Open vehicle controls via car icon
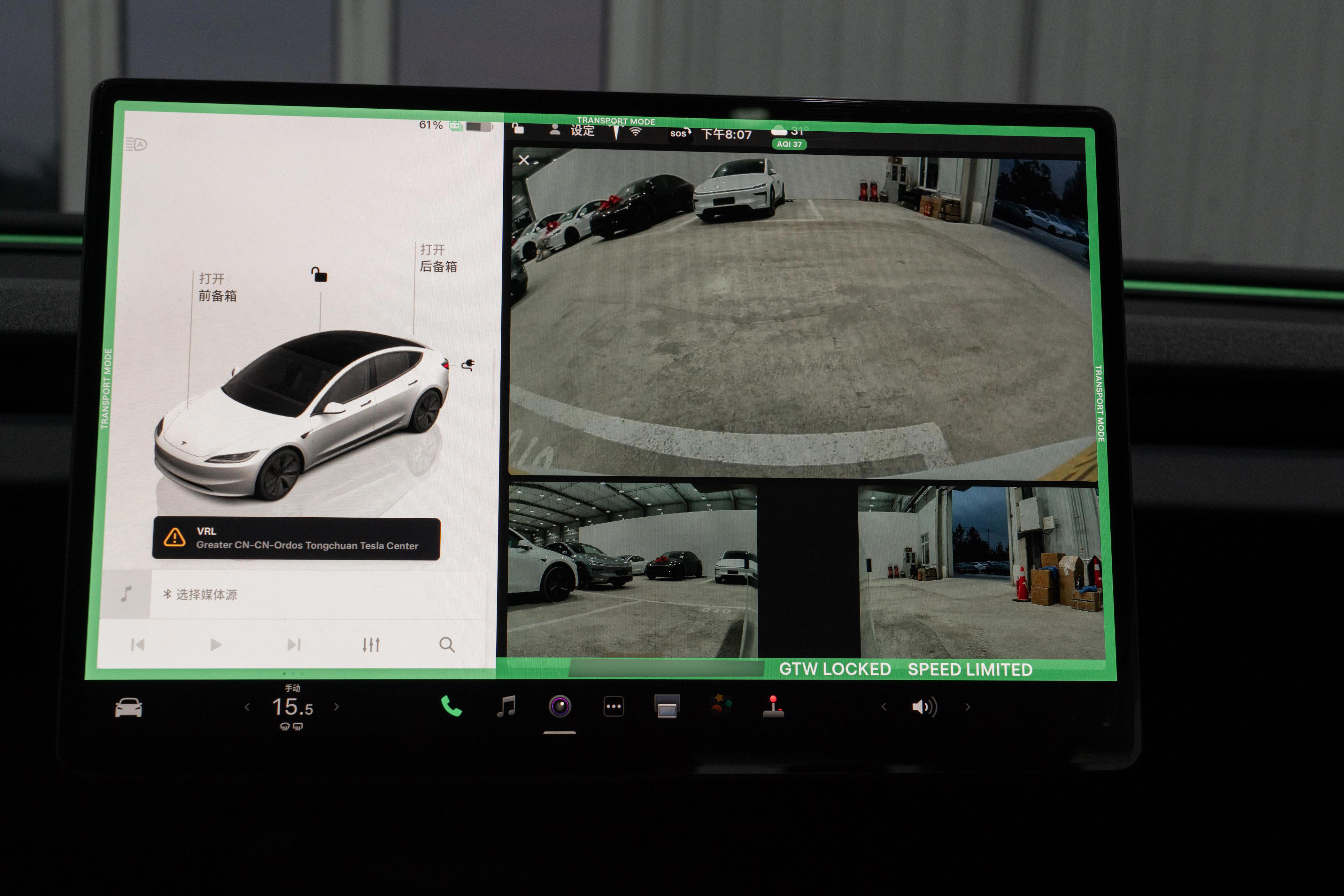1344x896 pixels. [x=128, y=707]
